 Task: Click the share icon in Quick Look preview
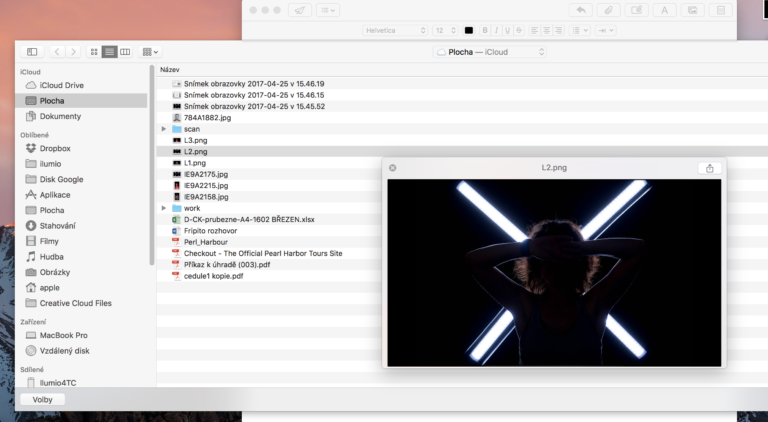coord(709,168)
